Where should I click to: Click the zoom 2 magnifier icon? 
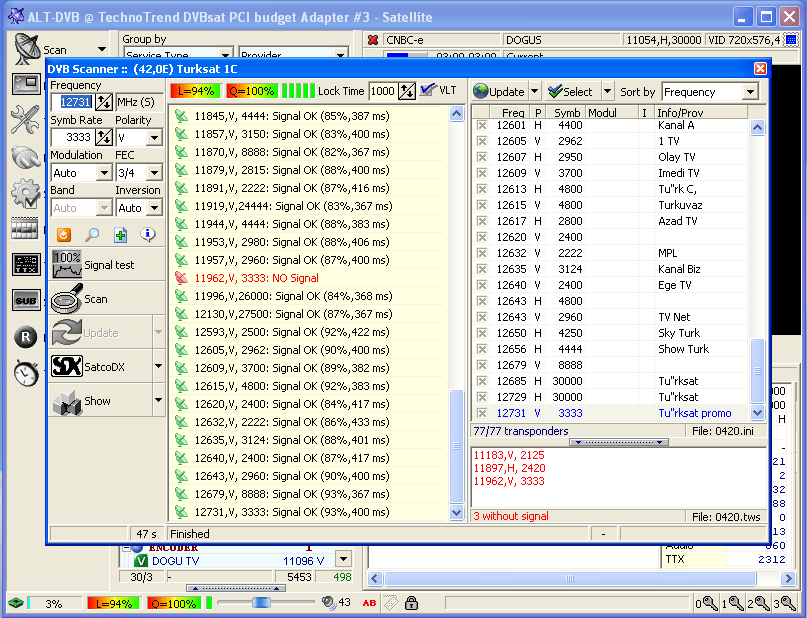tap(759, 603)
